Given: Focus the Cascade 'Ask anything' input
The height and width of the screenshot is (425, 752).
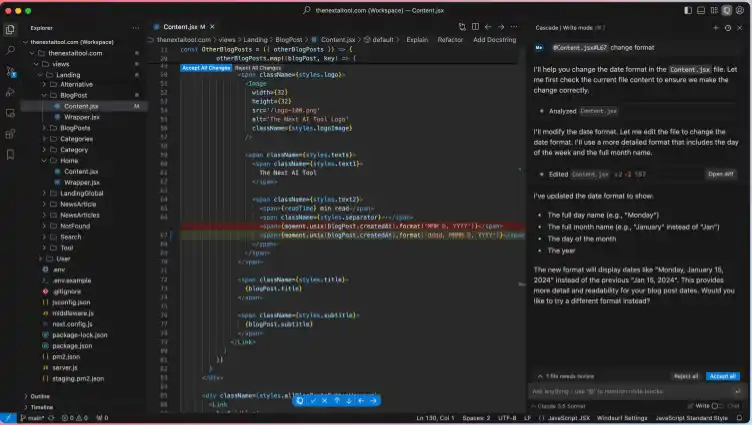Looking at the screenshot, I should pyautogui.click(x=632, y=391).
